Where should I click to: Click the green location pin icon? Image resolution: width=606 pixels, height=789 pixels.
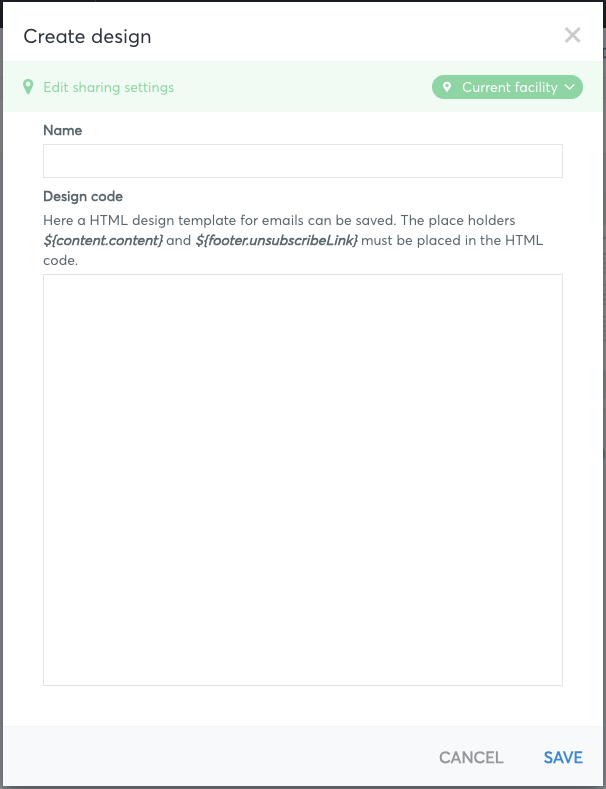coord(28,87)
